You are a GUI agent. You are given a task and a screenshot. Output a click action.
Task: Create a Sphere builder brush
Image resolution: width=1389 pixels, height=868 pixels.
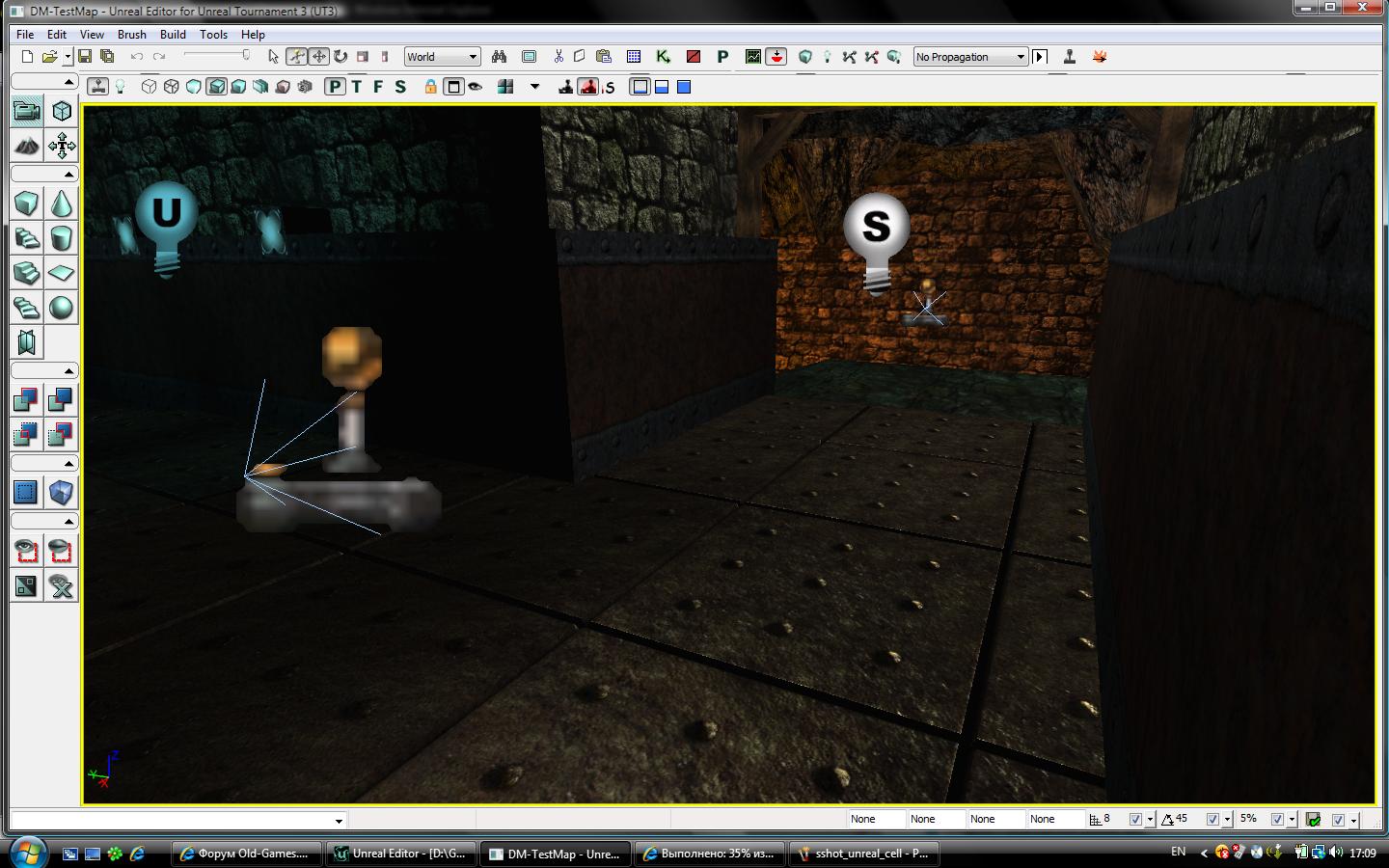pyautogui.click(x=62, y=308)
